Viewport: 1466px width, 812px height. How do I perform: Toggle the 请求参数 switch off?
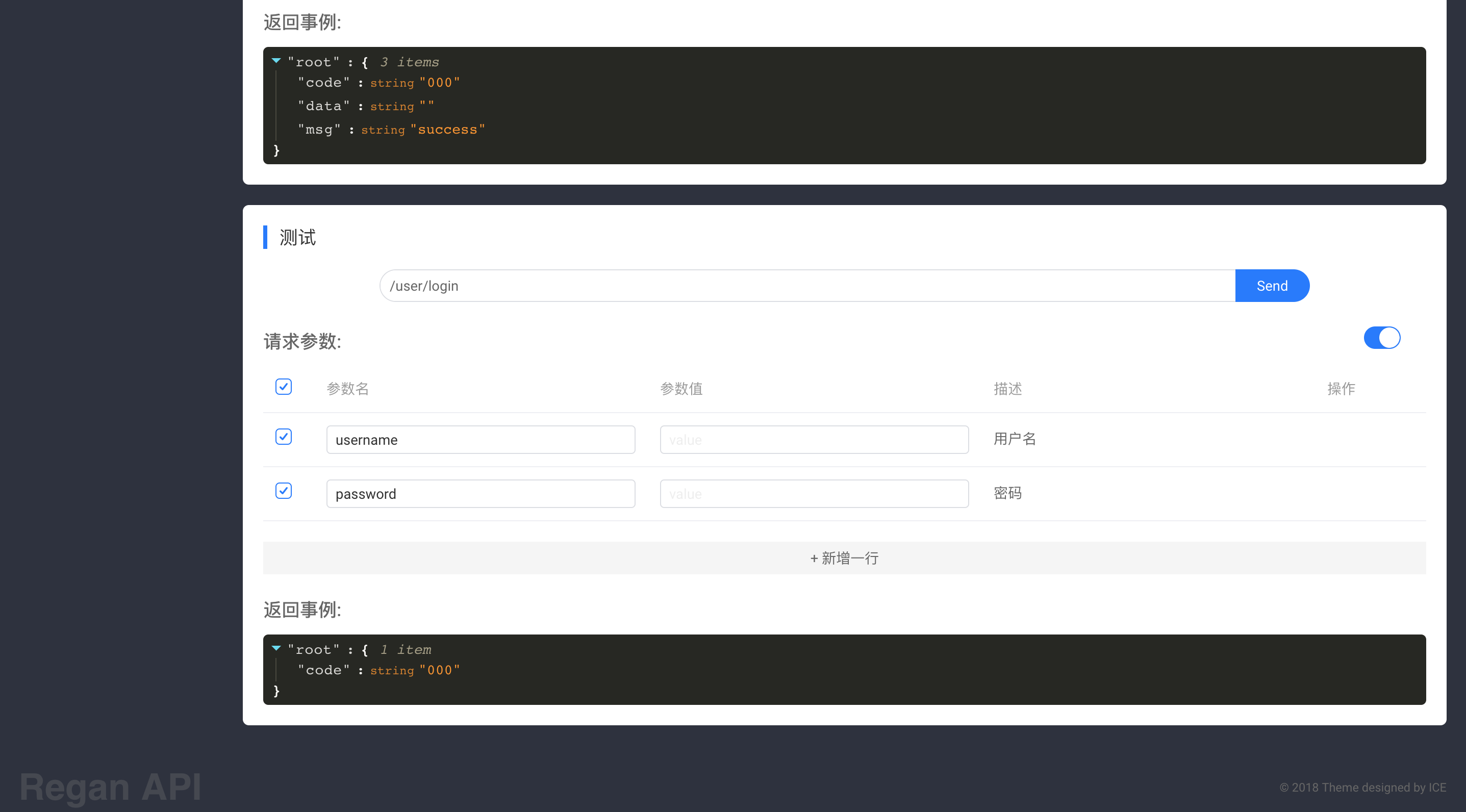[1382, 338]
